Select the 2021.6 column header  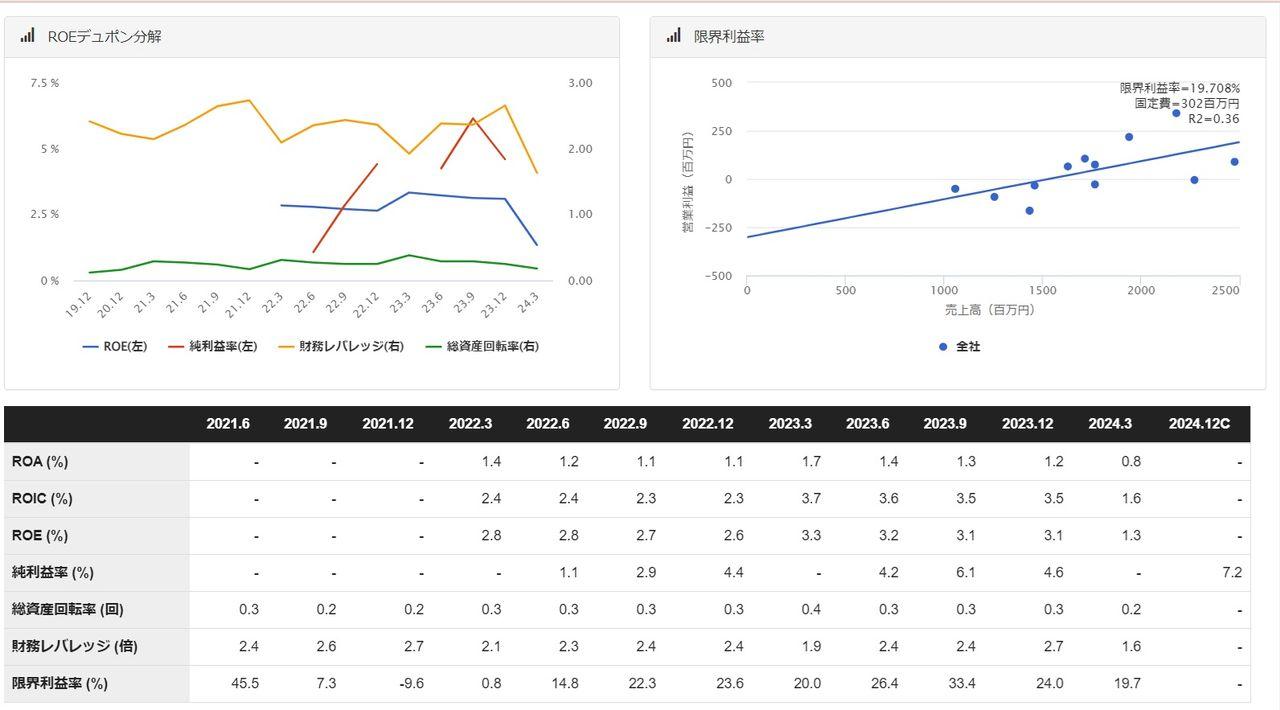click(x=228, y=424)
